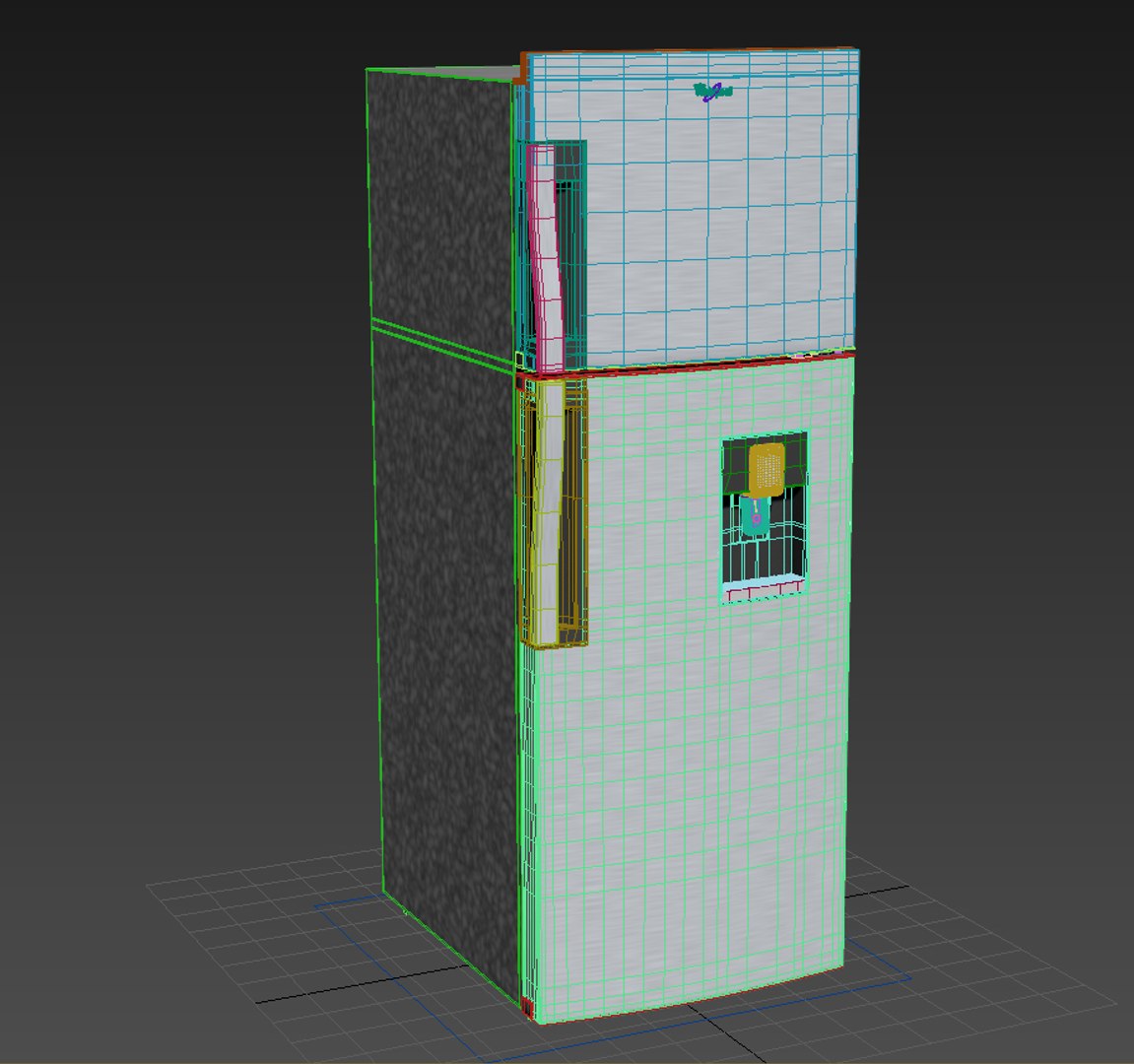This screenshot has width=1134, height=1064.
Task: Click the green seam line on the side panel
Action: click(x=442, y=342)
